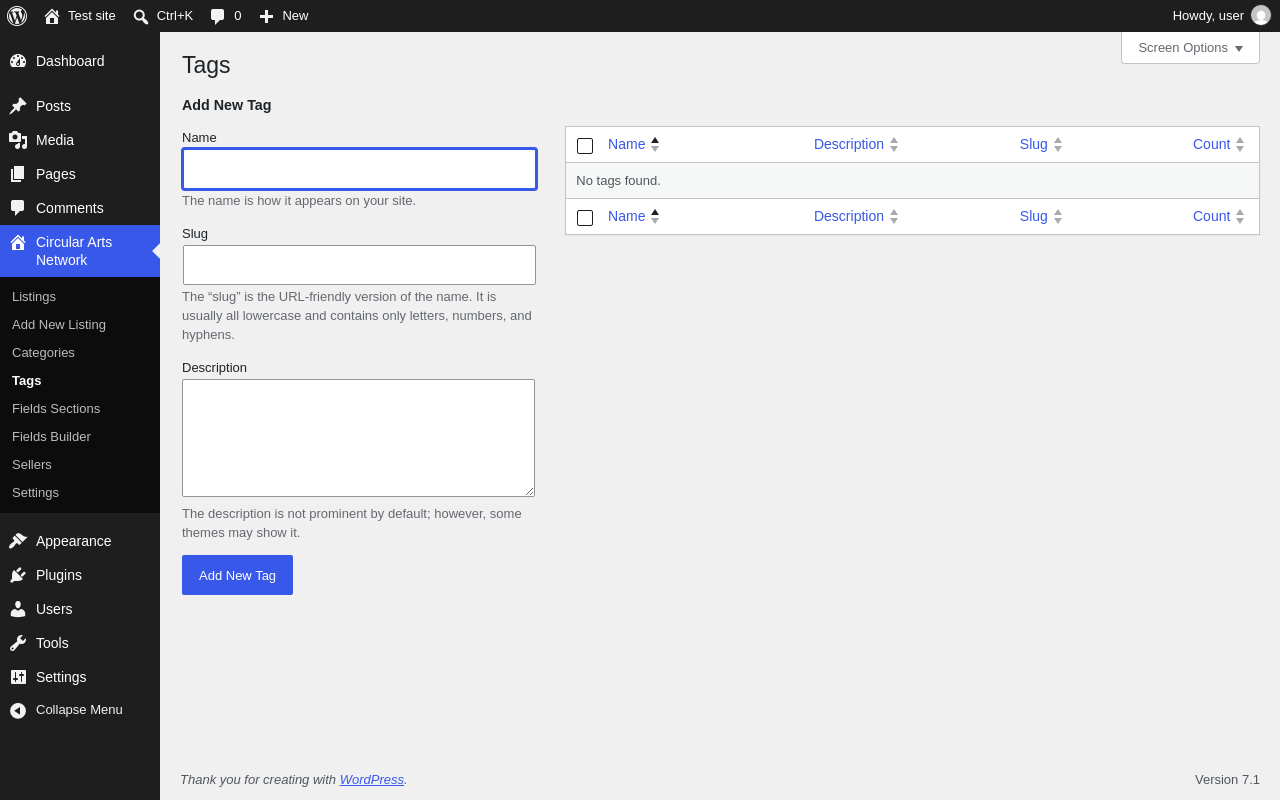
Task: Check the select-all checkbox in the table header
Action: point(585,146)
